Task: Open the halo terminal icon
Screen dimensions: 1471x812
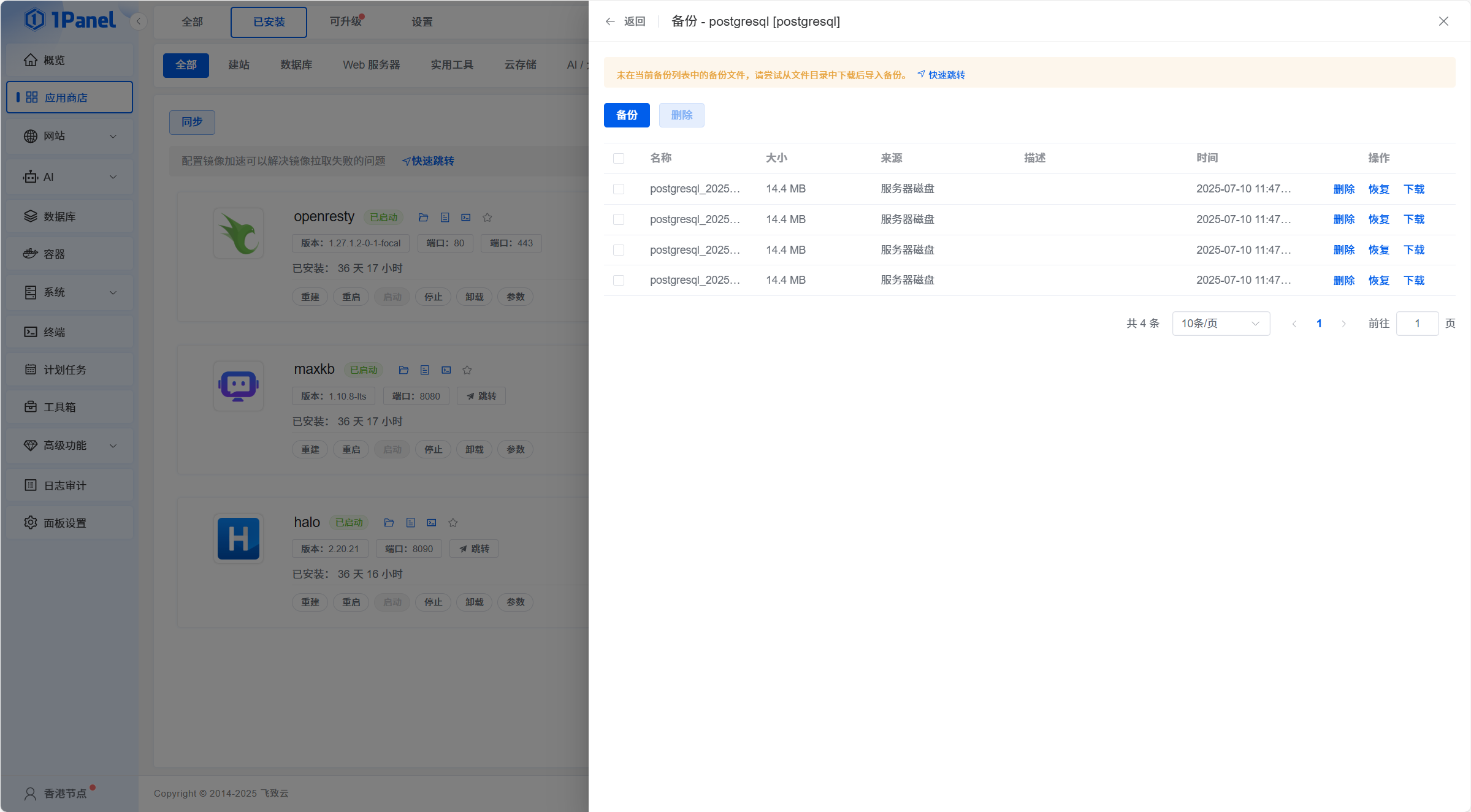Action: [x=432, y=523]
